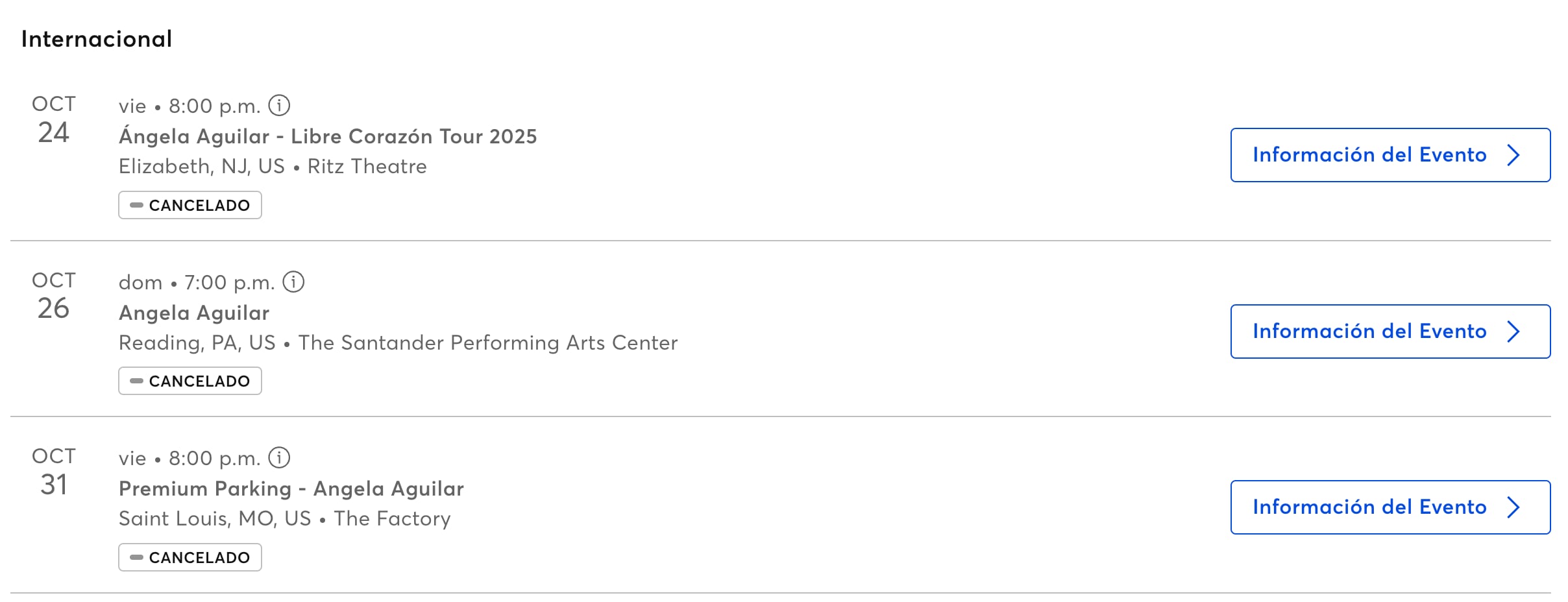Click chevron arrow on Elizabeth NJ event button

point(1513,155)
